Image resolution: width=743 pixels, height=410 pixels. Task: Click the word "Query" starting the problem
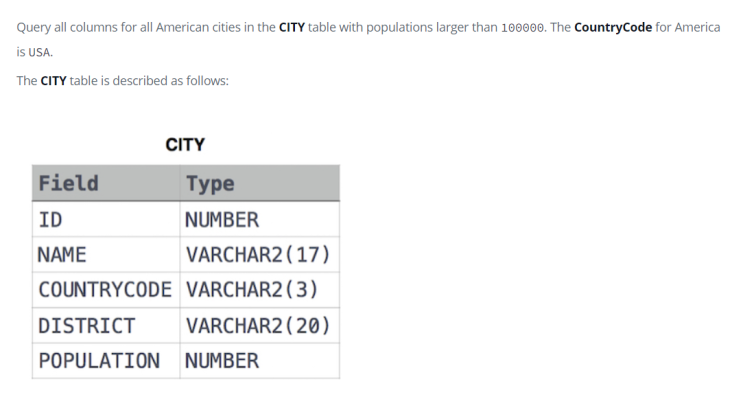[36, 27]
